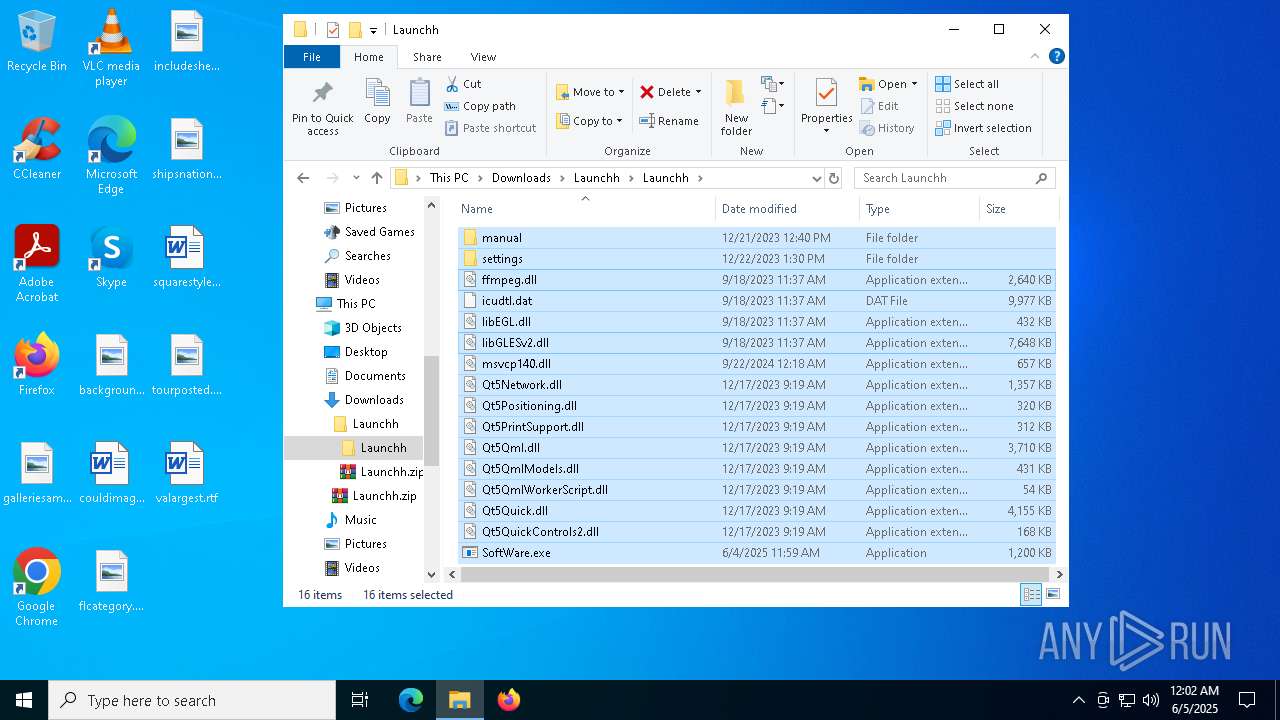Image resolution: width=1280 pixels, height=720 pixels.
Task: Switch to Details view layout icon
Action: coord(1031,595)
